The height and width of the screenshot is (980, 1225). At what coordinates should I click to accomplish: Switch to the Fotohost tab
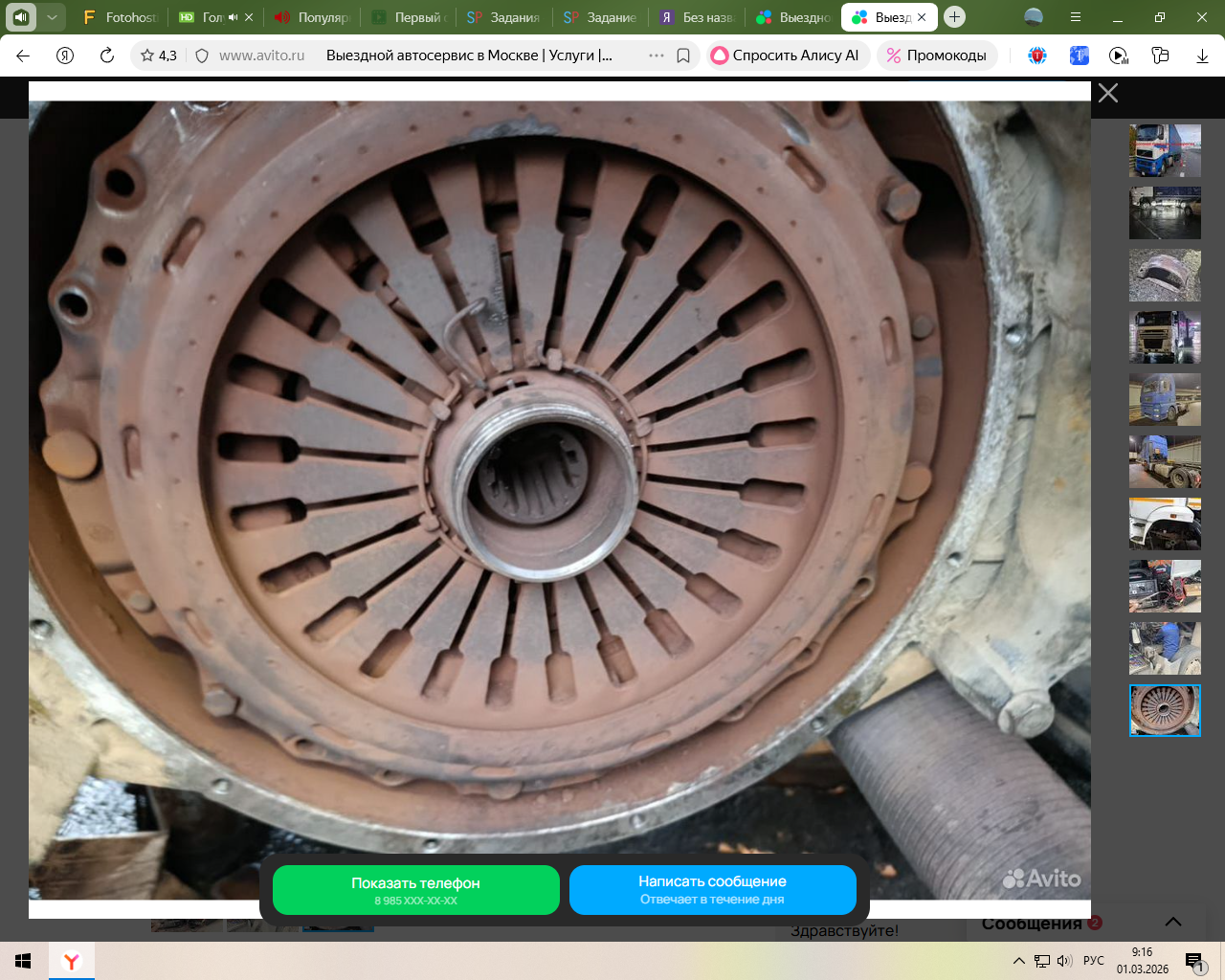pos(121,17)
